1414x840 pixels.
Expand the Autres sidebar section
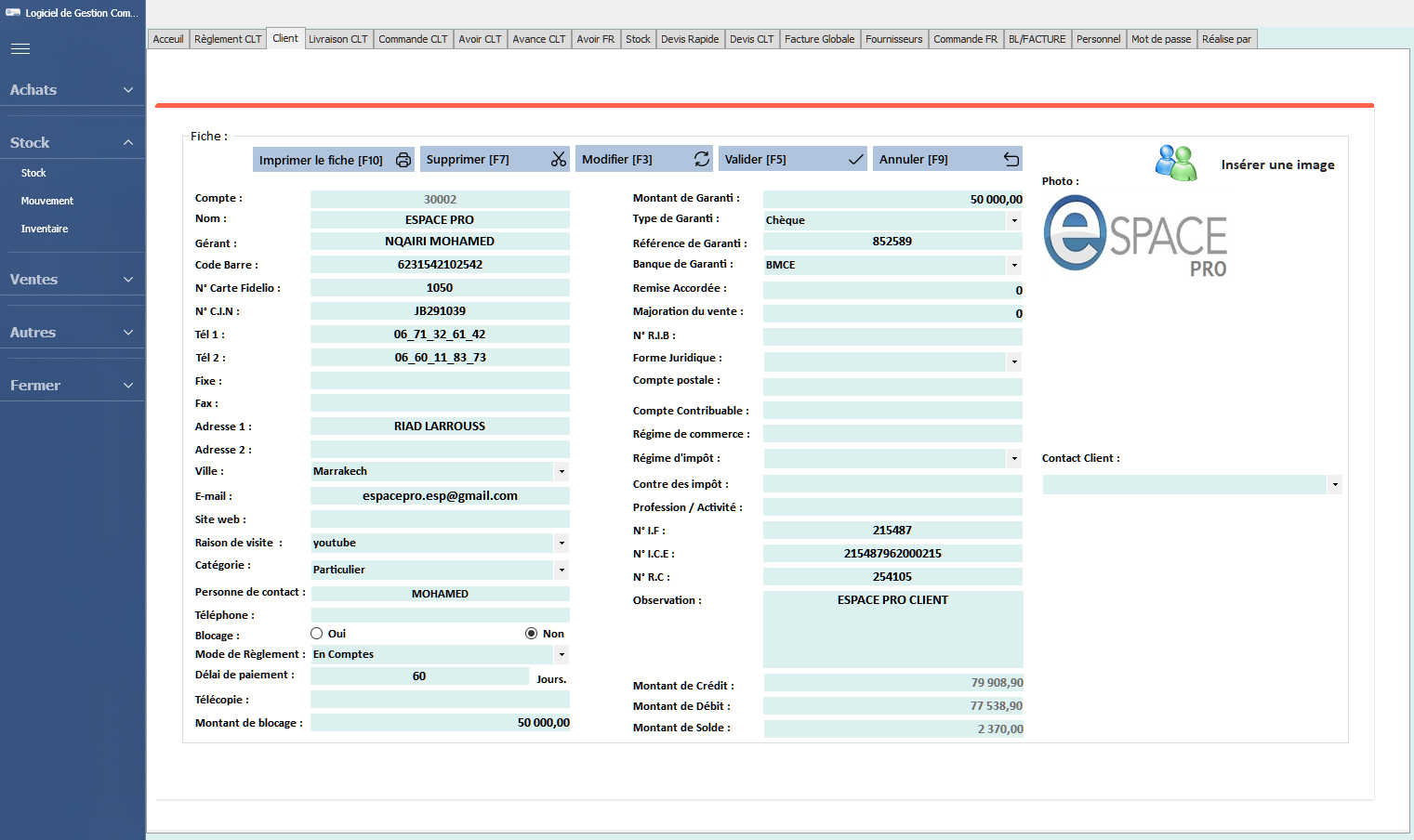73,333
